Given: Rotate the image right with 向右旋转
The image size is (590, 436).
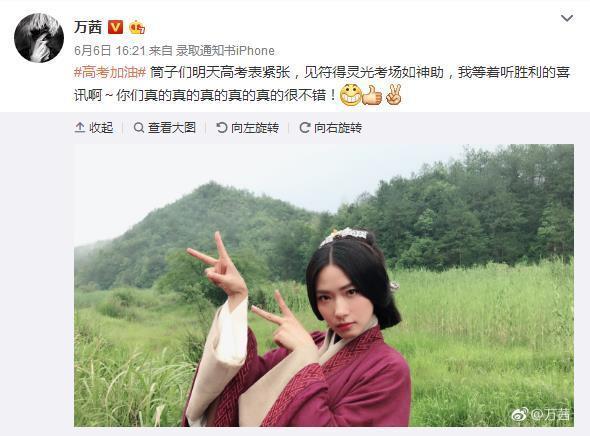Looking at the screenshot, I should pyautogui.click(x=330, y=128).
